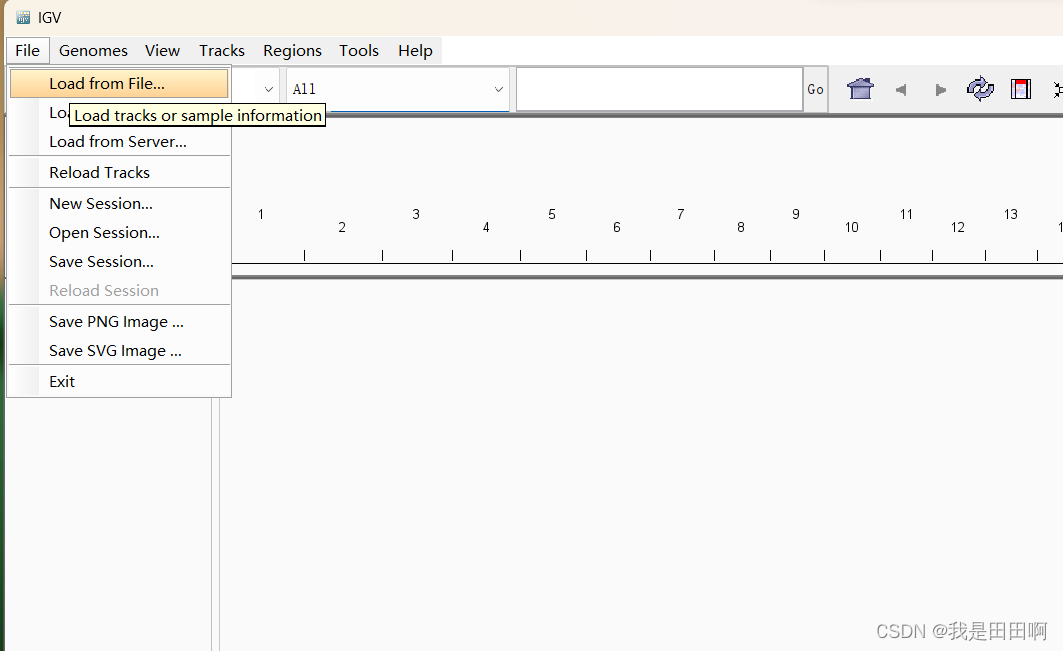Expand the genome selector dropdown arrow
The image size is (1063, 651).
coord(268,89)
